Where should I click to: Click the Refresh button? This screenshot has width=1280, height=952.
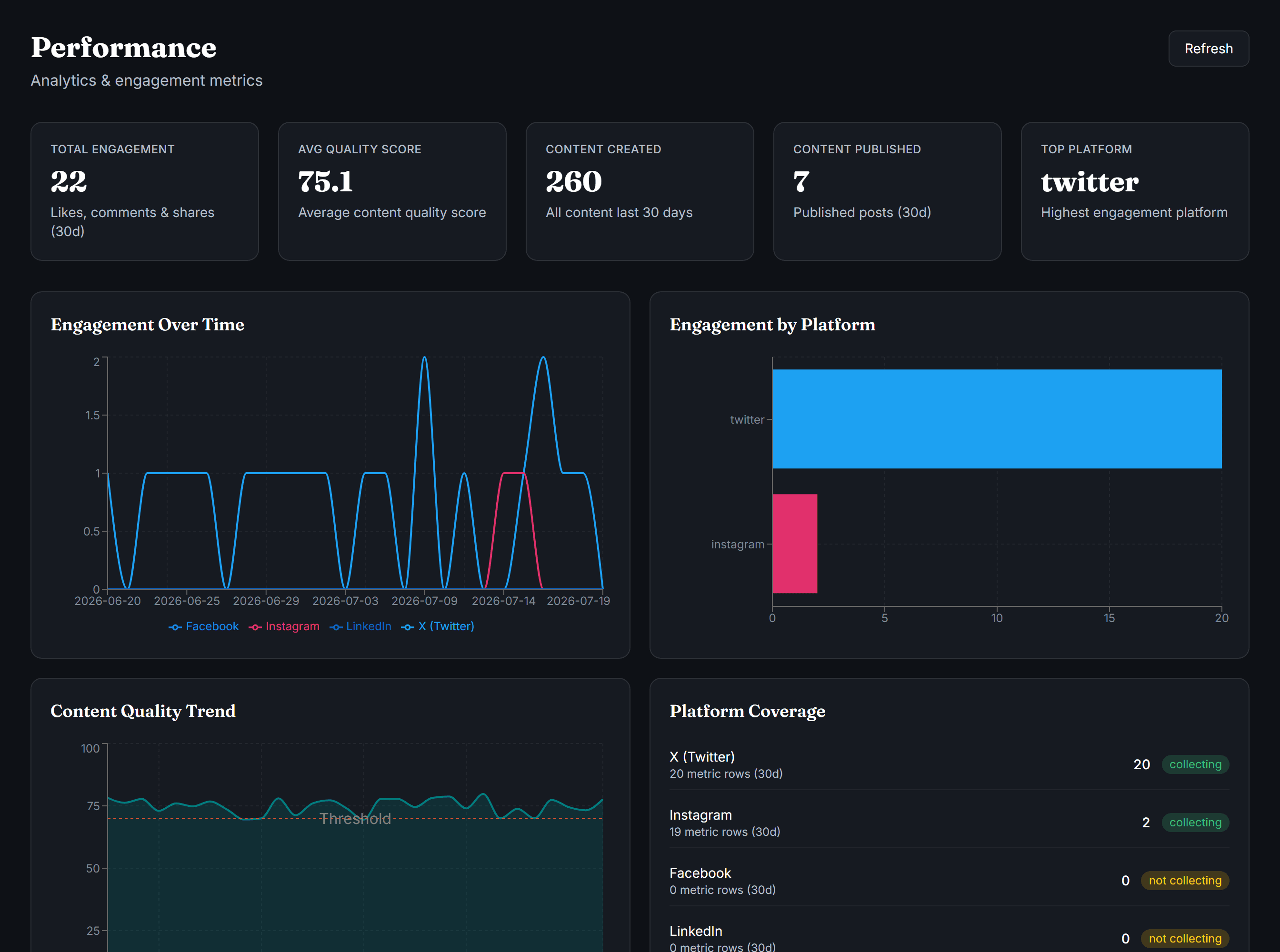point(1209,49)
